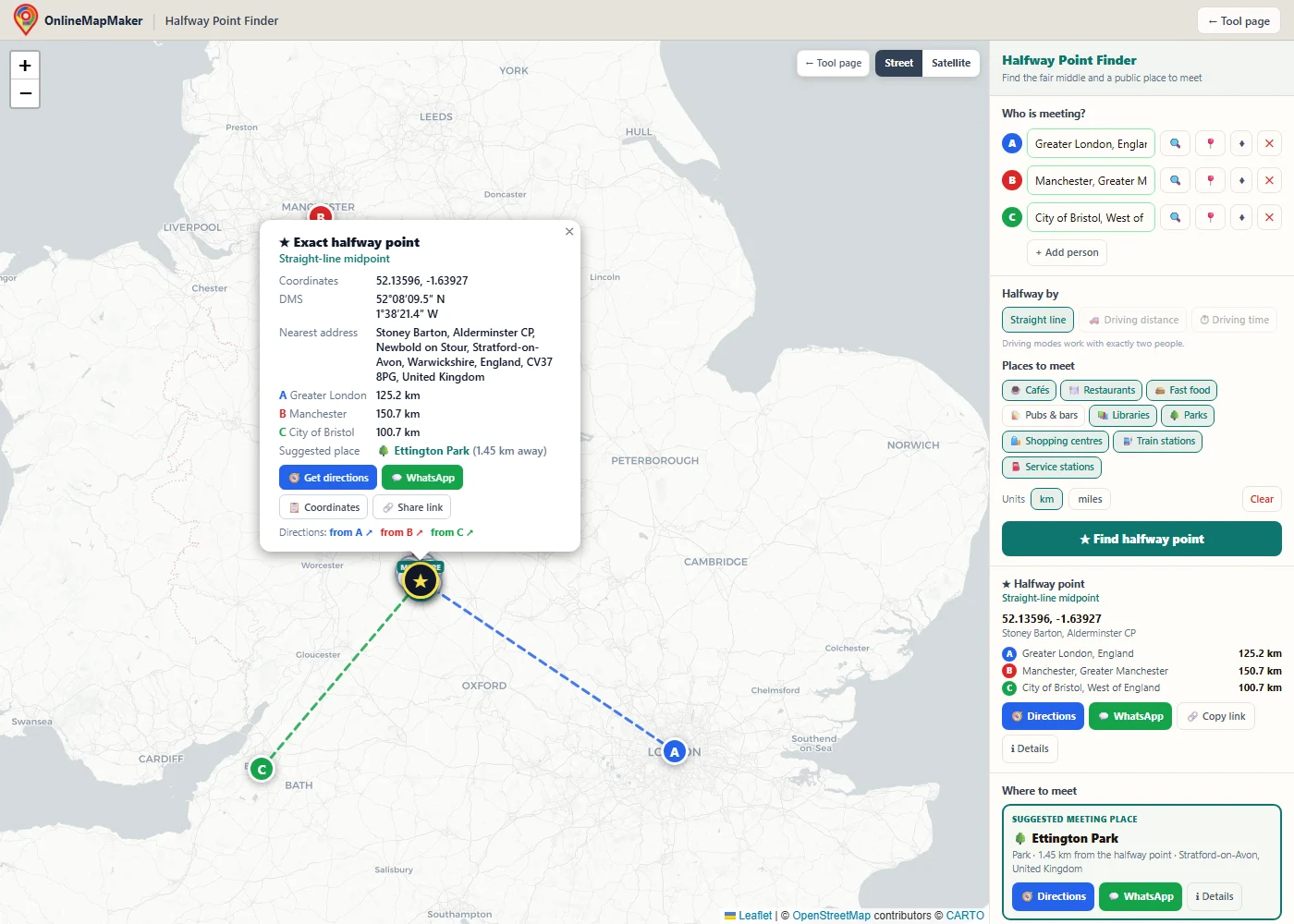The image size is (1294, 924).
Task: Toggle the Pubs & bars filter
Action: (1044, 415)
